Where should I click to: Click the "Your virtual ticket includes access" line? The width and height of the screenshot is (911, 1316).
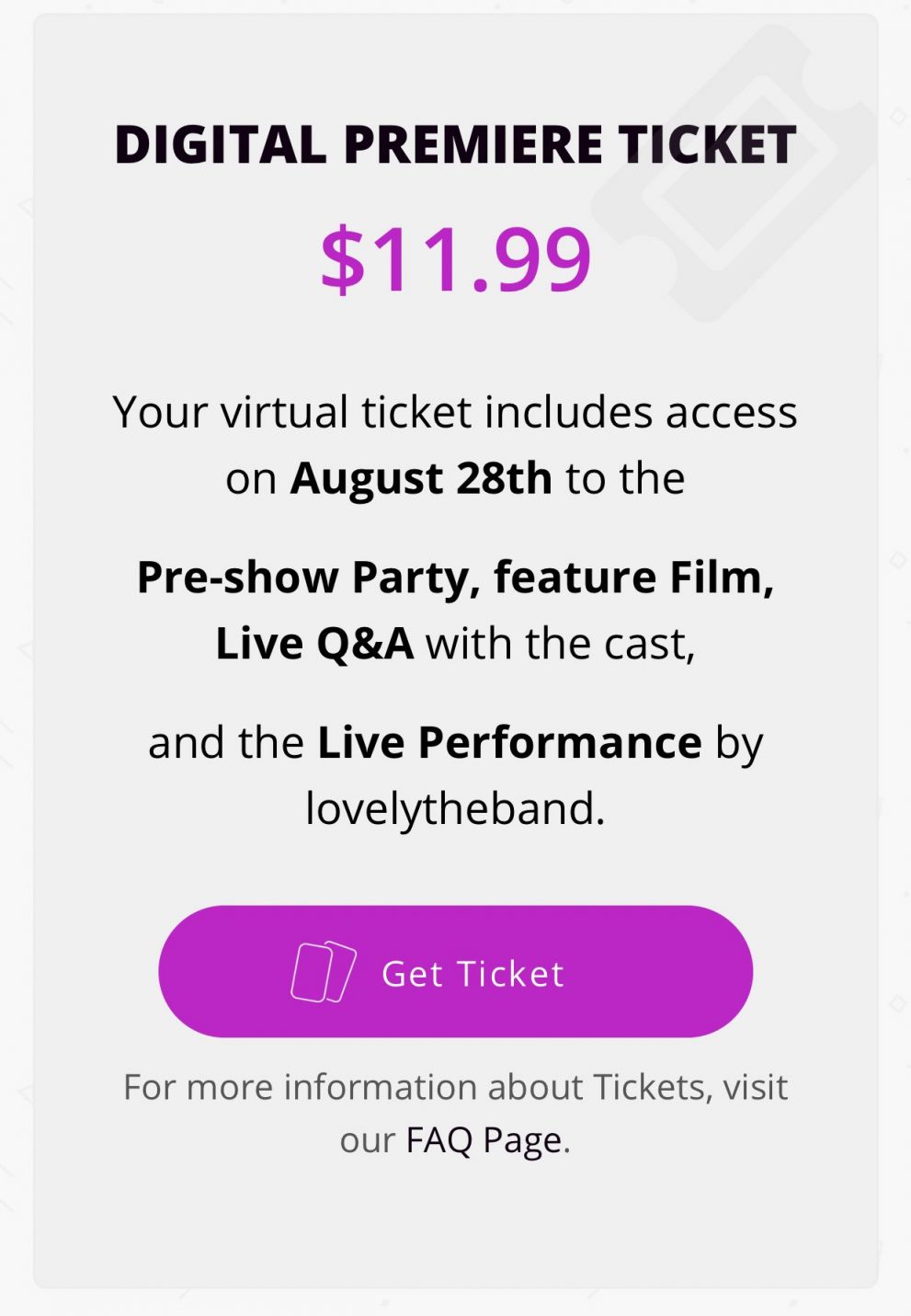[x=455, y=412]
